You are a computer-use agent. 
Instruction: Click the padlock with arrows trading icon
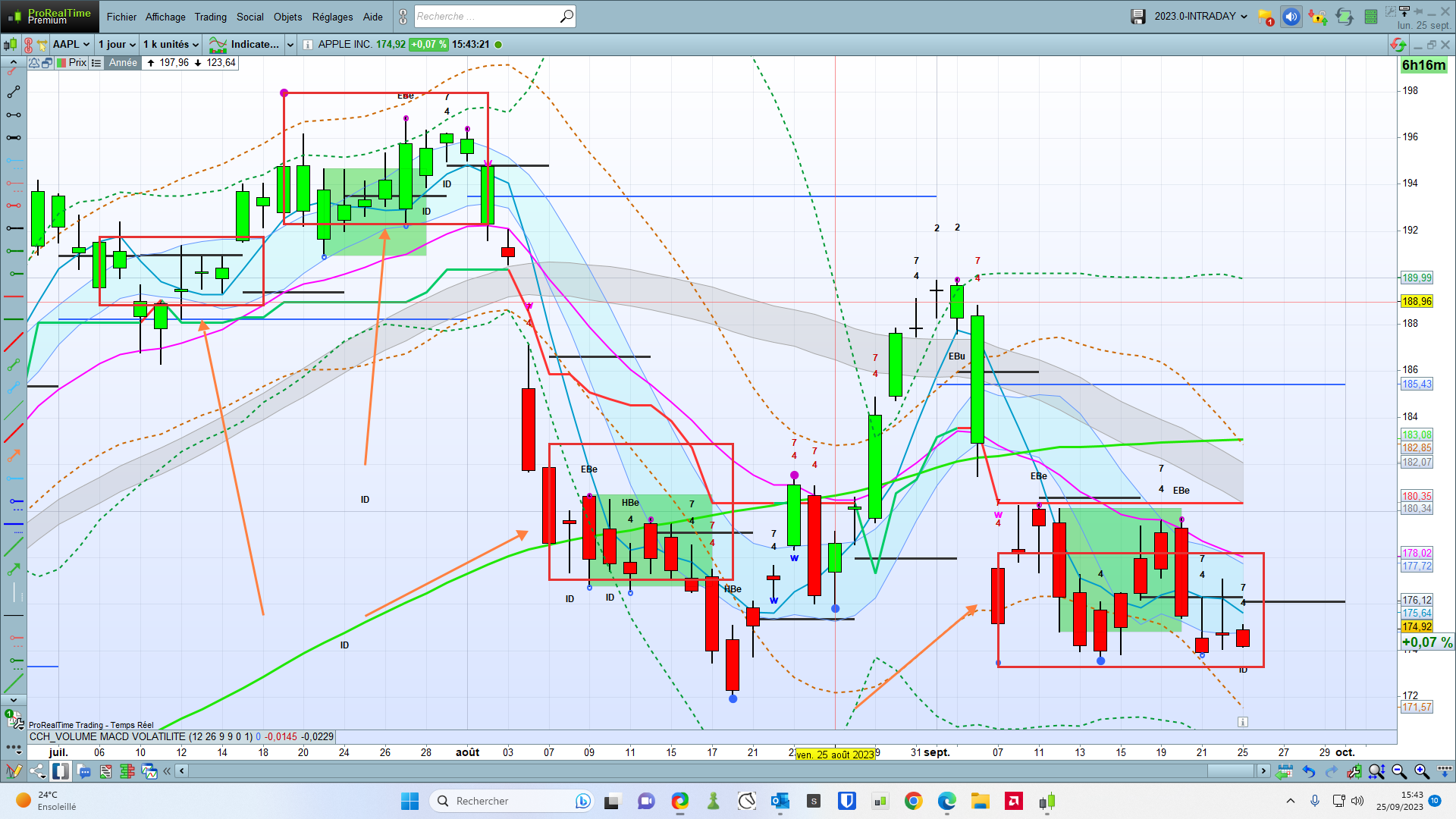[1318, 17]
